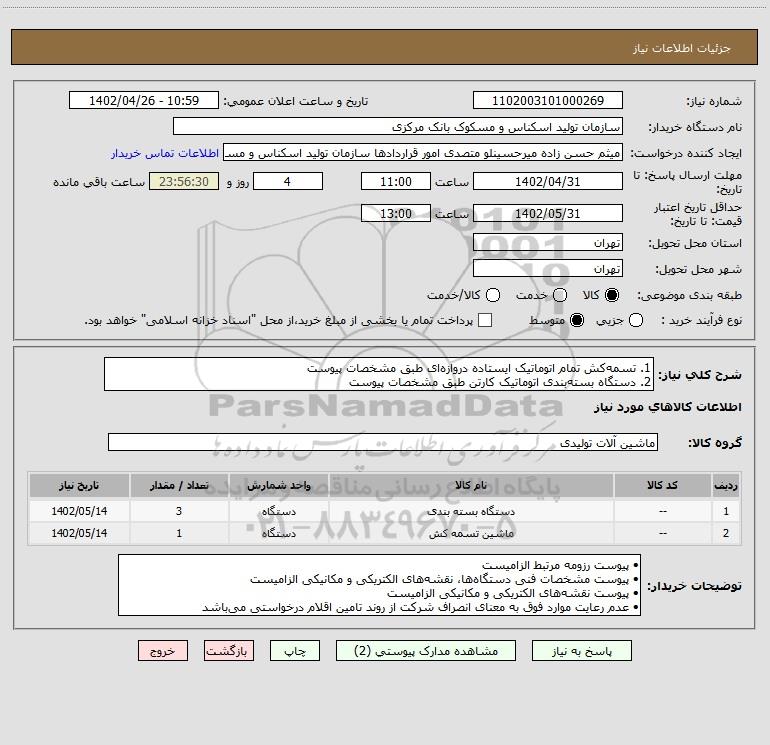Image resolution: width=770 pixels, height=745 pixels.
Task: Choose the متوسط purchase process radio
Action: 577,320
